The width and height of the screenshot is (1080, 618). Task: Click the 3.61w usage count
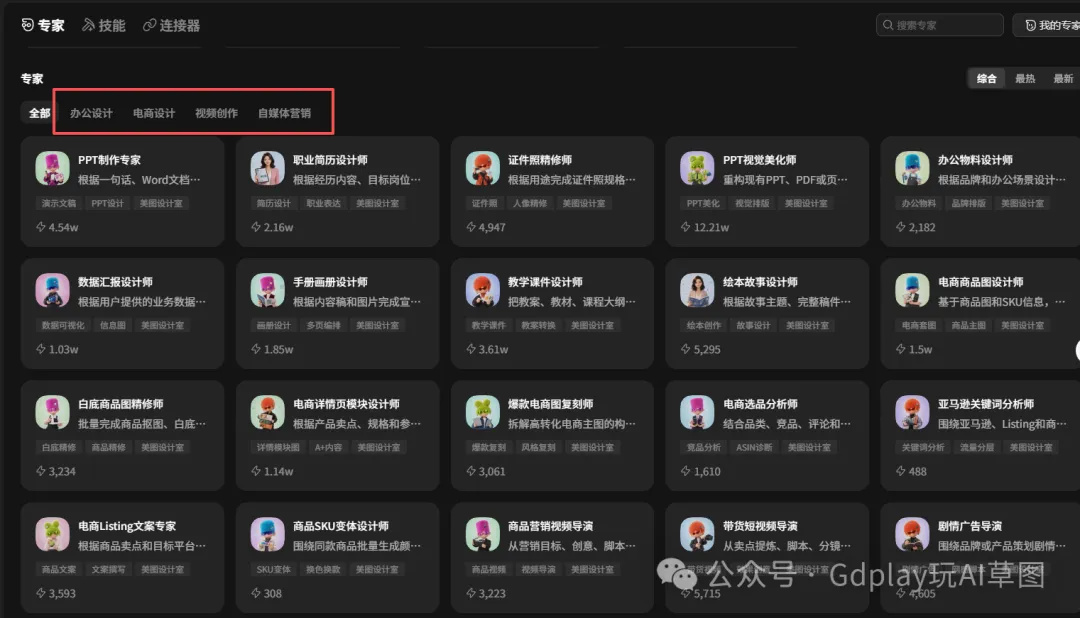pos(487,349)
